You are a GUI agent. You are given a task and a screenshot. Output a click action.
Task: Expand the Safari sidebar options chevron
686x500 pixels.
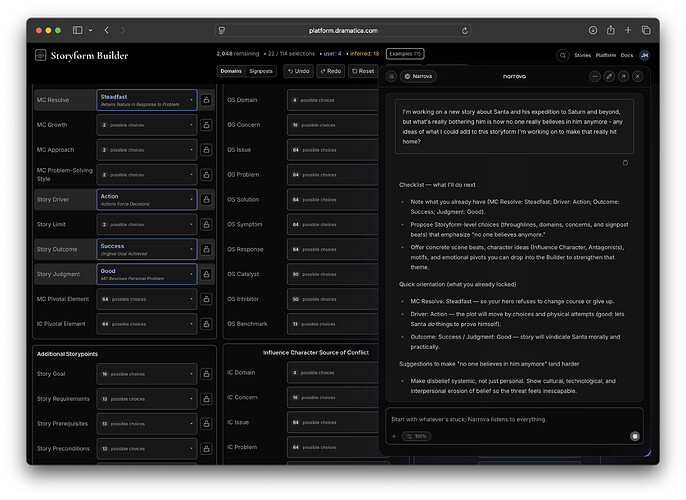90,30
